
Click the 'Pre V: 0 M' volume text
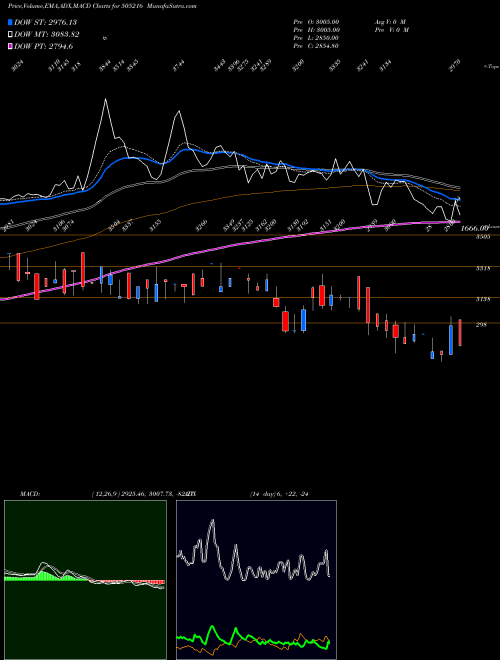[x=391, y=30]
